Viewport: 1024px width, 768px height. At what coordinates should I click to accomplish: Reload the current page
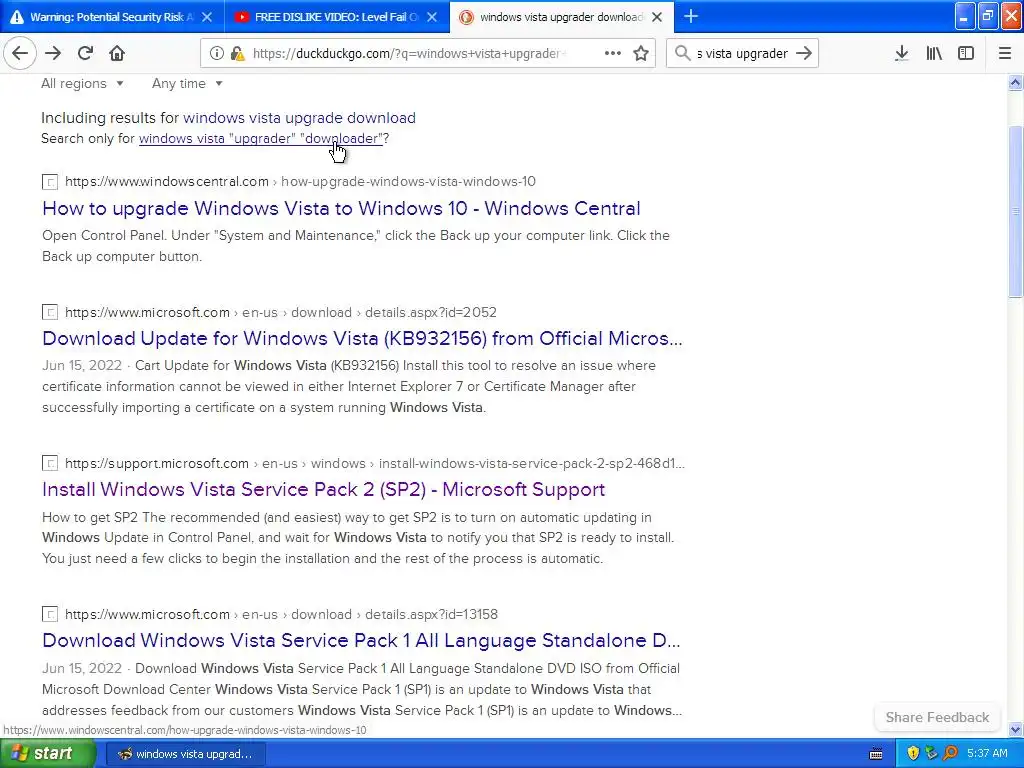[85, 53]
